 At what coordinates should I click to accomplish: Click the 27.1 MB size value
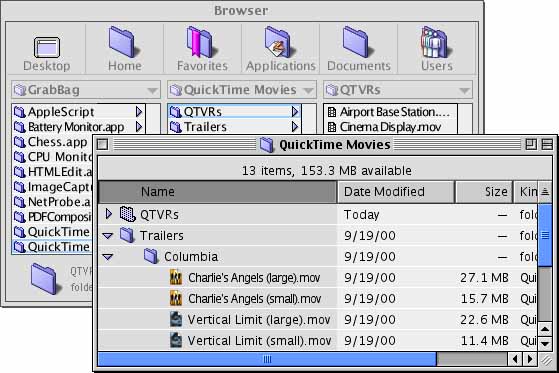(484, 278)
